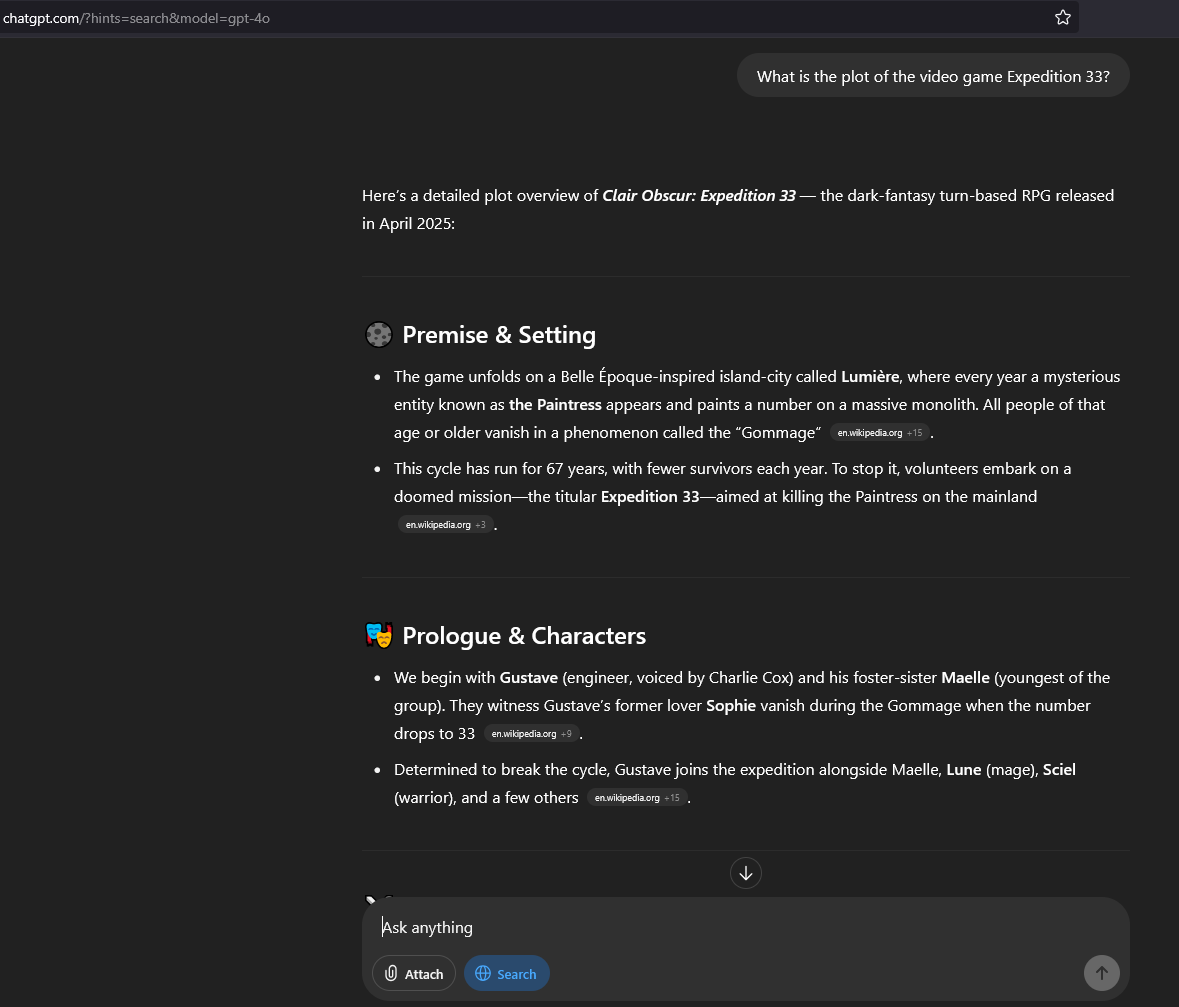Click the theater masks emoji beside Prologue

click(x=379, y=635)
